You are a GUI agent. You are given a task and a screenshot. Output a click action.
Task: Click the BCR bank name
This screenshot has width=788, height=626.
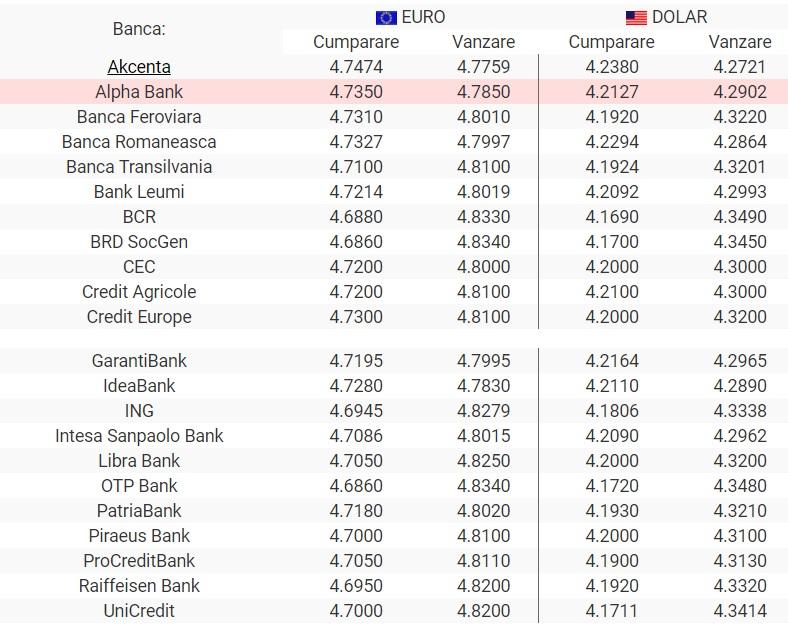pyautogui.click(x=139, y=217)
